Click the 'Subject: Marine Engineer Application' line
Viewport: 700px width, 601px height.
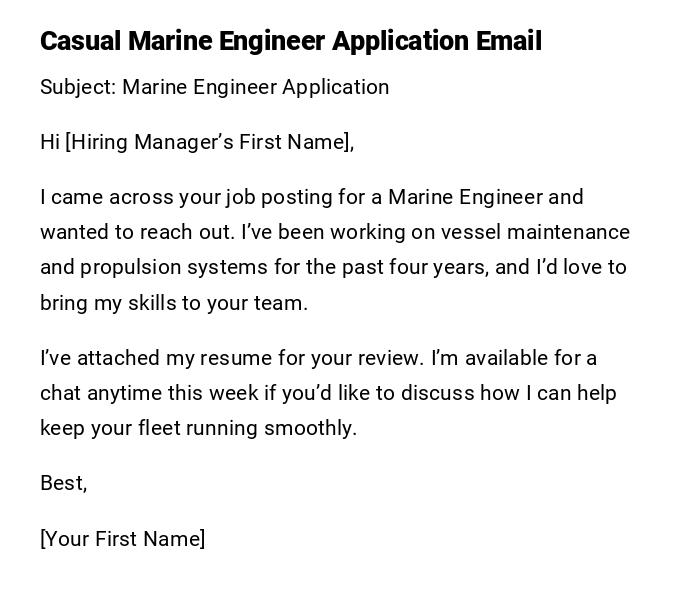pos(214,87)
